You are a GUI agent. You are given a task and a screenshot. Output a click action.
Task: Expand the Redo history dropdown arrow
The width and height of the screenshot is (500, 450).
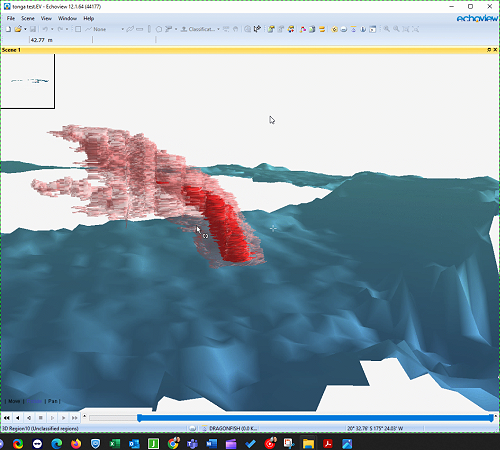click(x=67, y=29)
